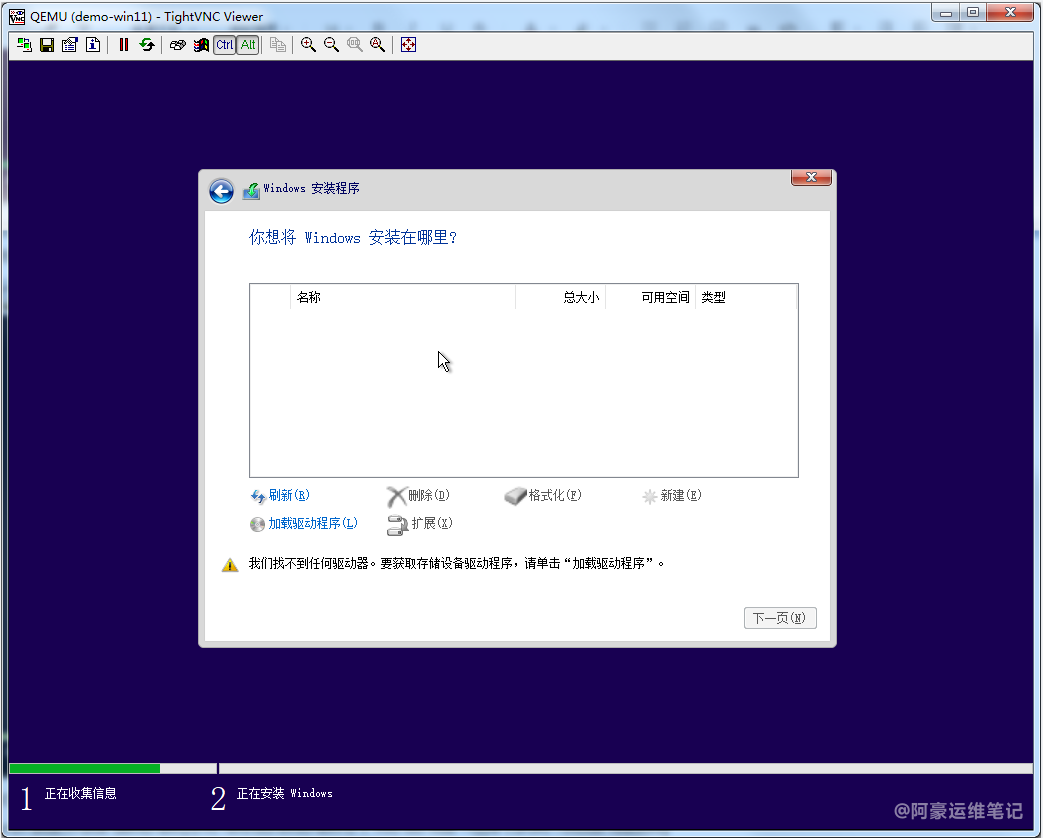Click the 下一页 (Next) button
Viewport: 1043px width, 838px height.
coord(780,618)
